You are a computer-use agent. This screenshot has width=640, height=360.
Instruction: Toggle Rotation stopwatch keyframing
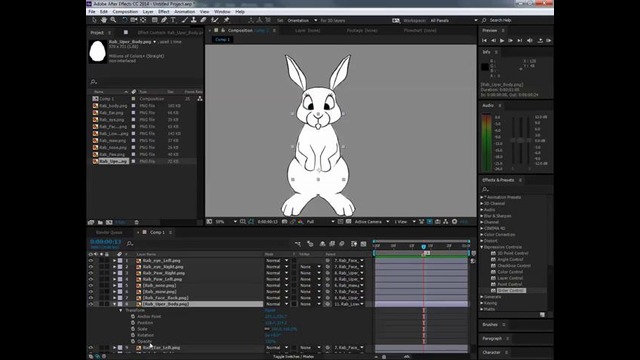133,335
